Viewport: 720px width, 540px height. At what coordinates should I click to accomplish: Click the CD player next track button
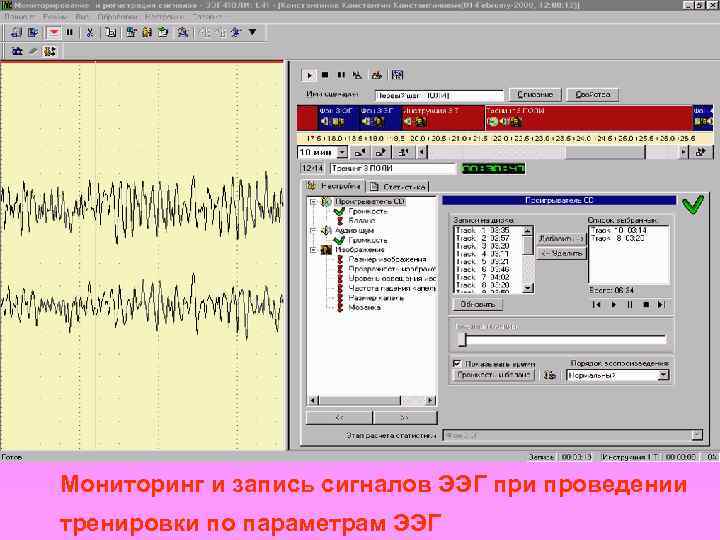661,304
